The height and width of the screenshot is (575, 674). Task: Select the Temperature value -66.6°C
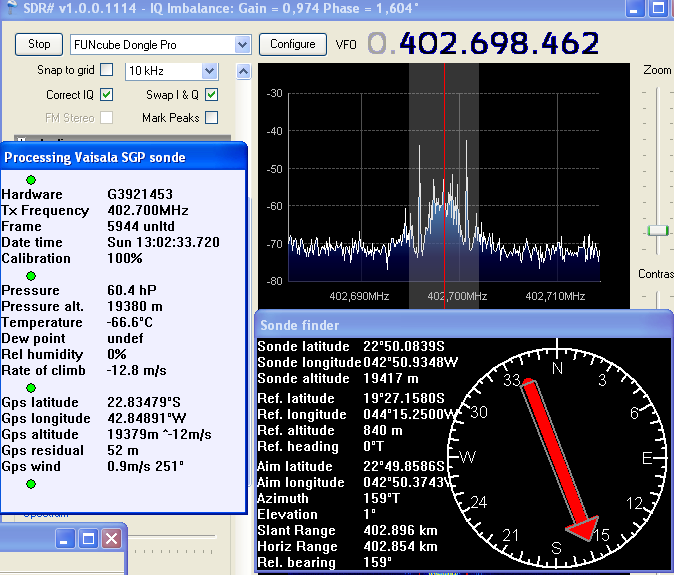pyautogui.click(x=130, y=322)
